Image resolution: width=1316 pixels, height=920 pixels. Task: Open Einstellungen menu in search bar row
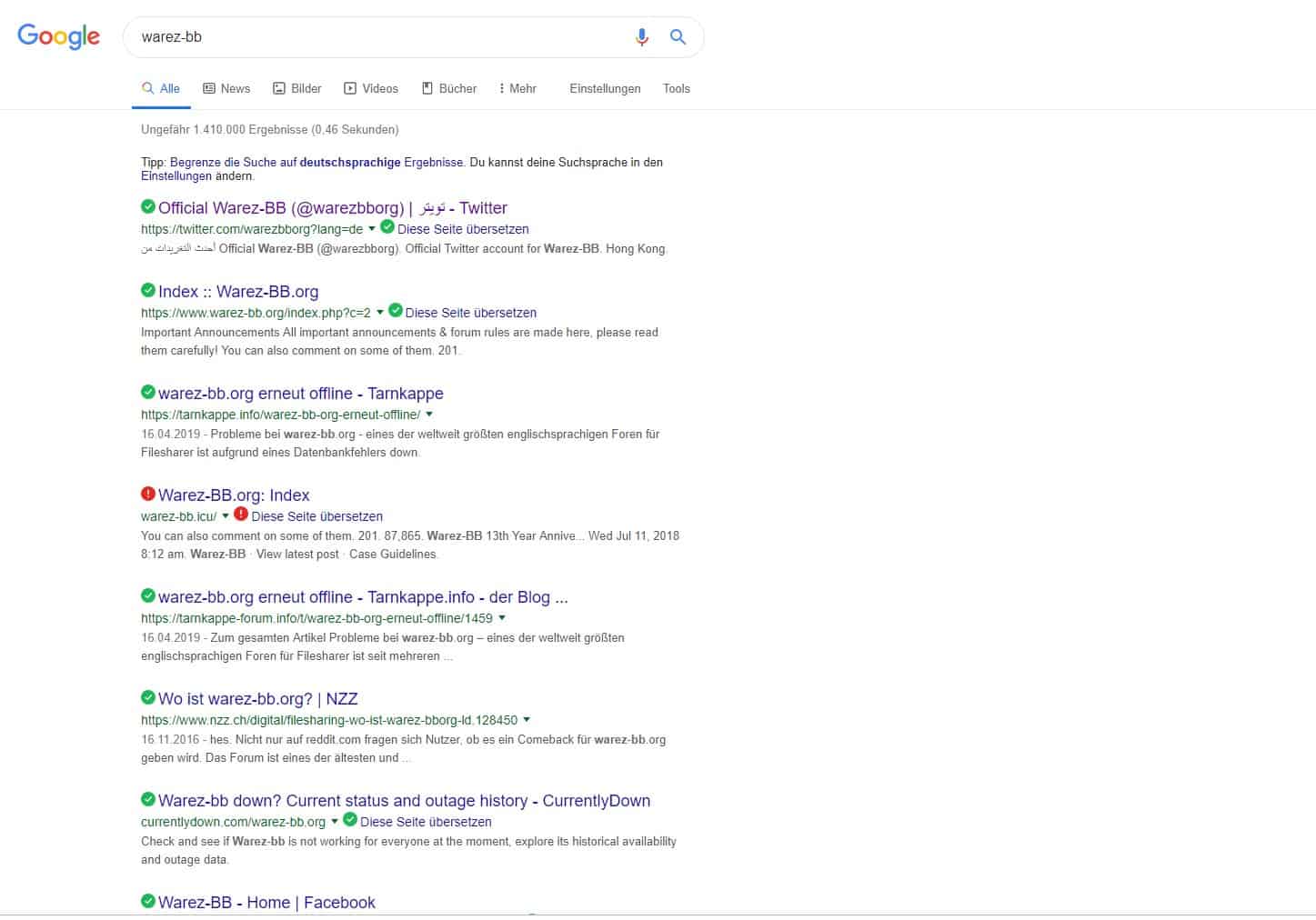tap(605, 88)
